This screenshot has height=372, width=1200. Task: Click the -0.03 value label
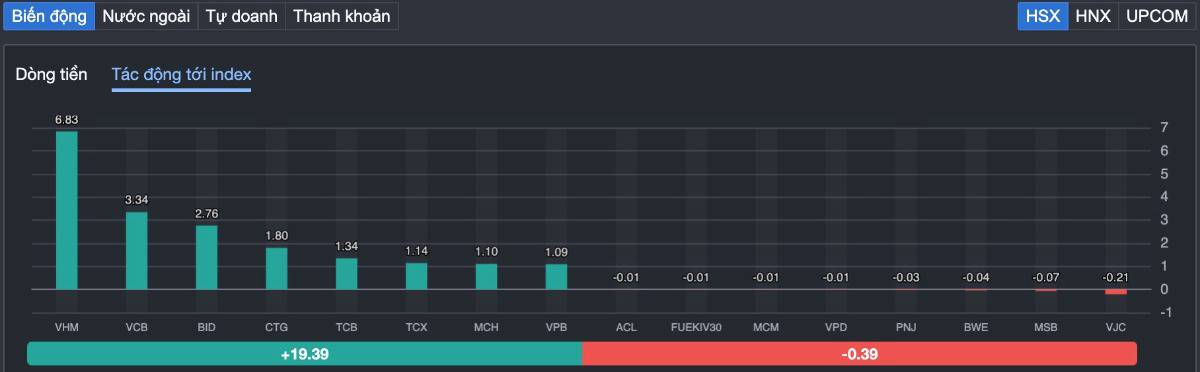[906, 277]
